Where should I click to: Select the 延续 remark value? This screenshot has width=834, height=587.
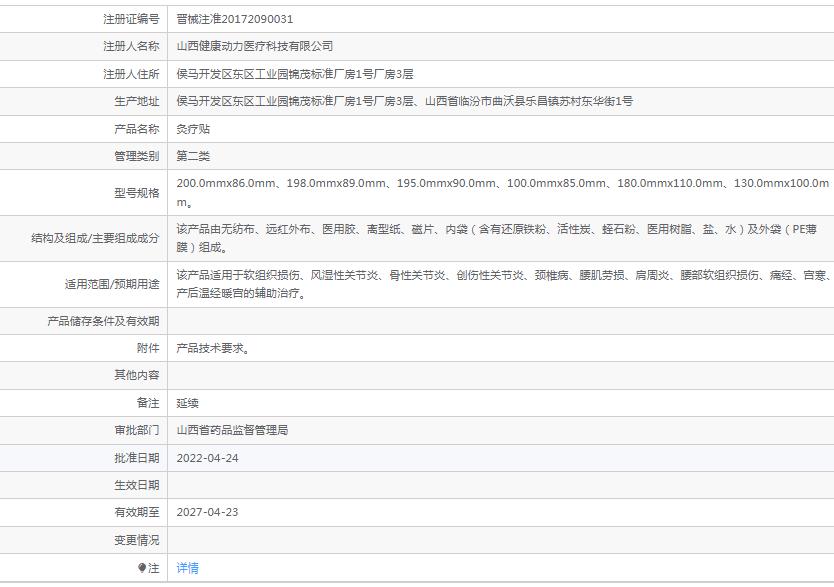[187, 403]
